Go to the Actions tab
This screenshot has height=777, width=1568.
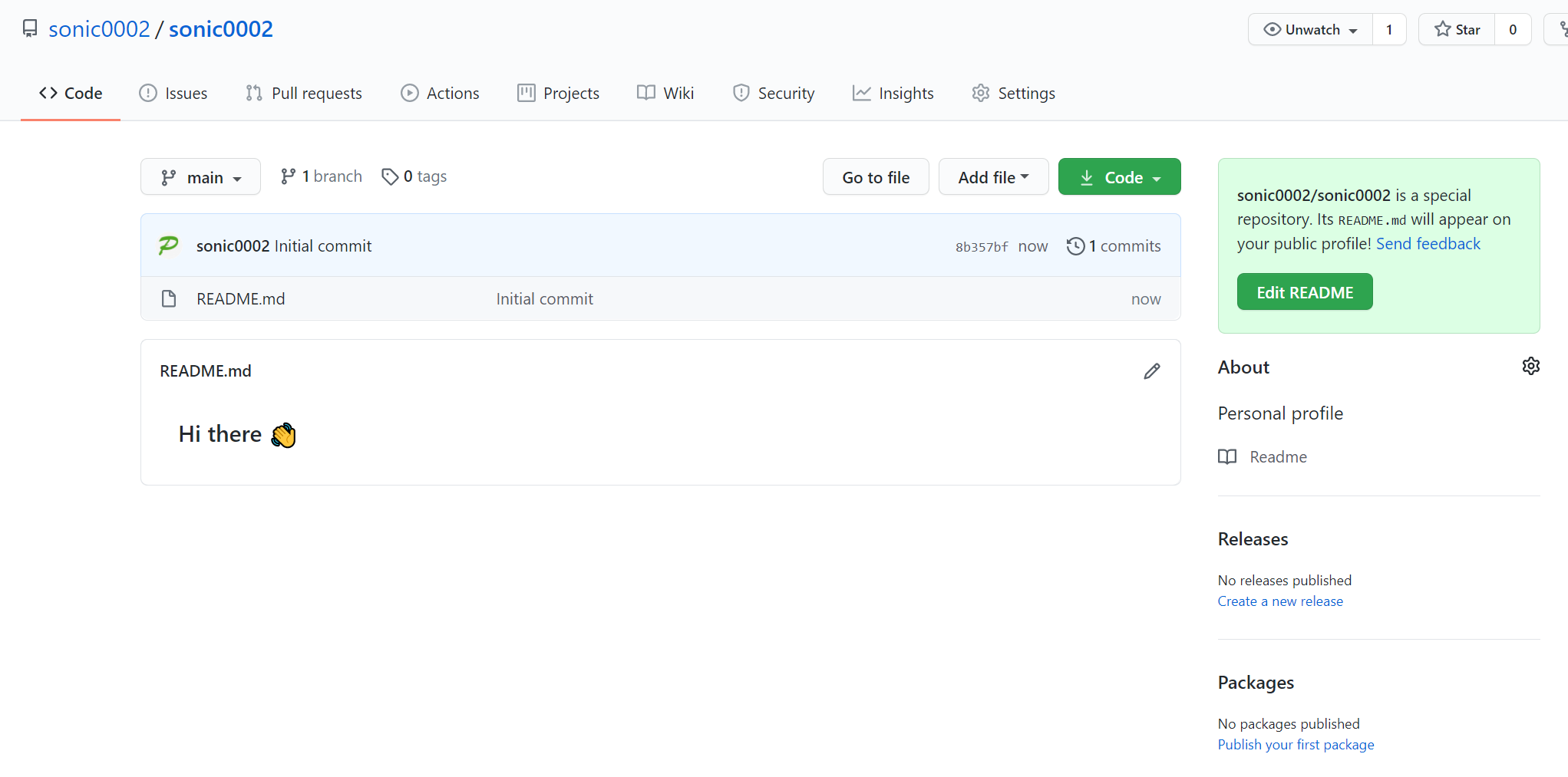click(x=441, y=94)
